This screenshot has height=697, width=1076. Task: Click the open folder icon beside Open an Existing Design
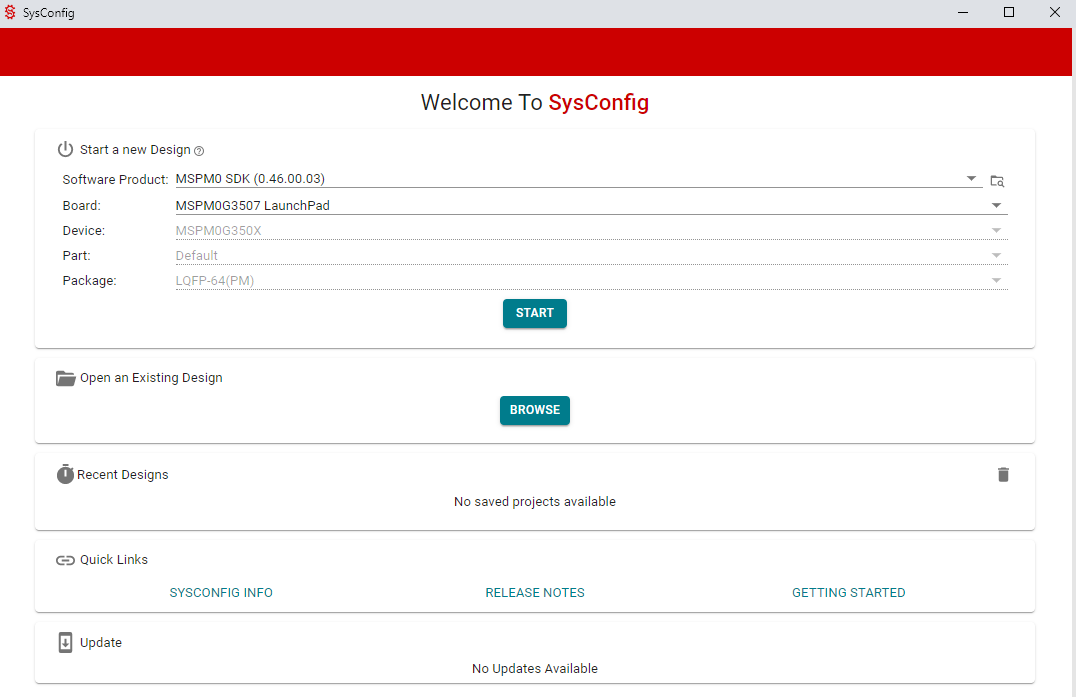(x=66, y=378)
